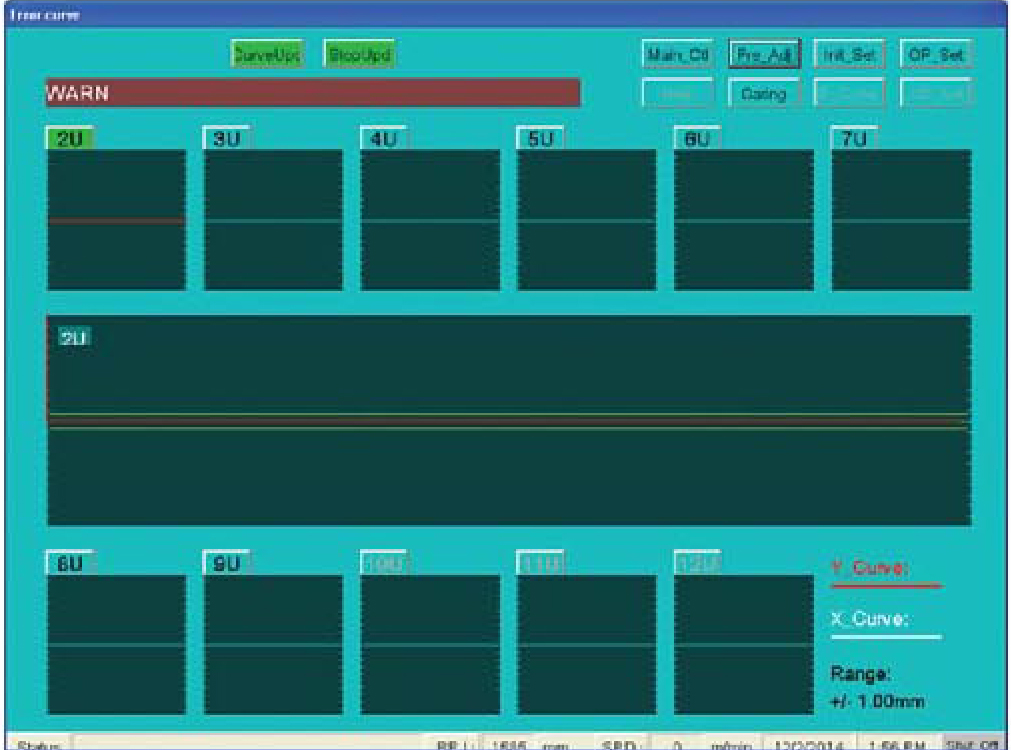This screenshot has height=750, width=1011.
Task: Open the Main_Ctl screen
Action: 677,55
